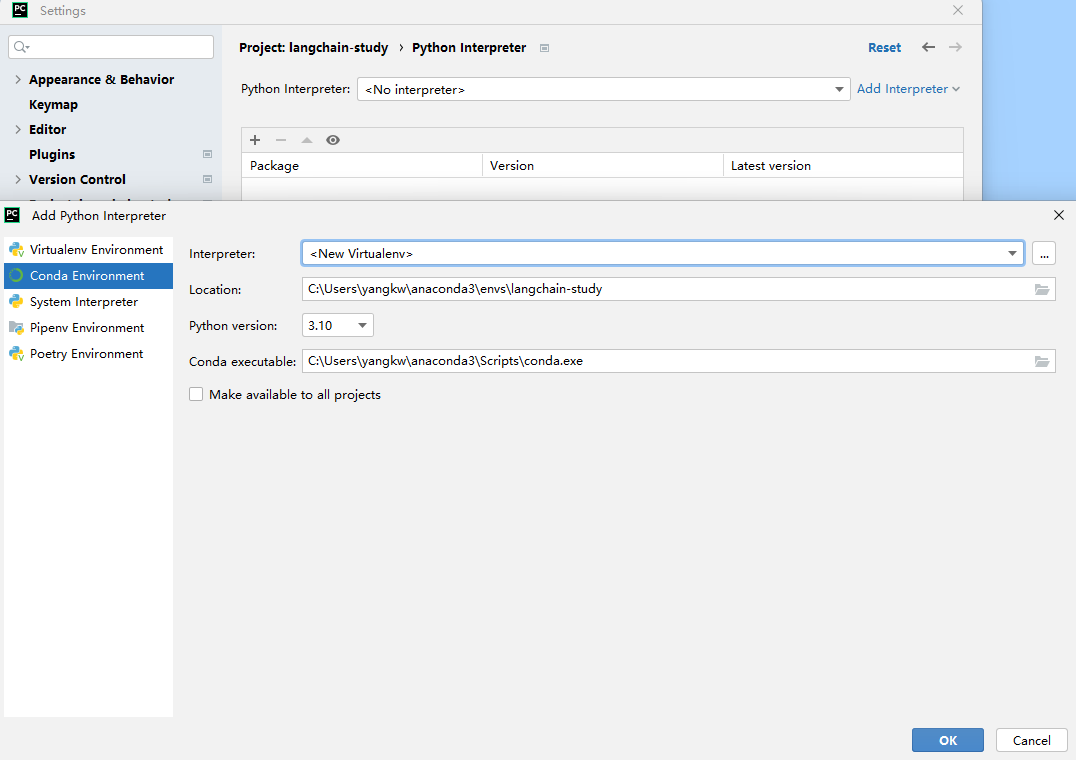This screenshot has width=1076, height=760.
Task: Open the Interpreter dropdown showing New Virtualenv
Action: 663,254
